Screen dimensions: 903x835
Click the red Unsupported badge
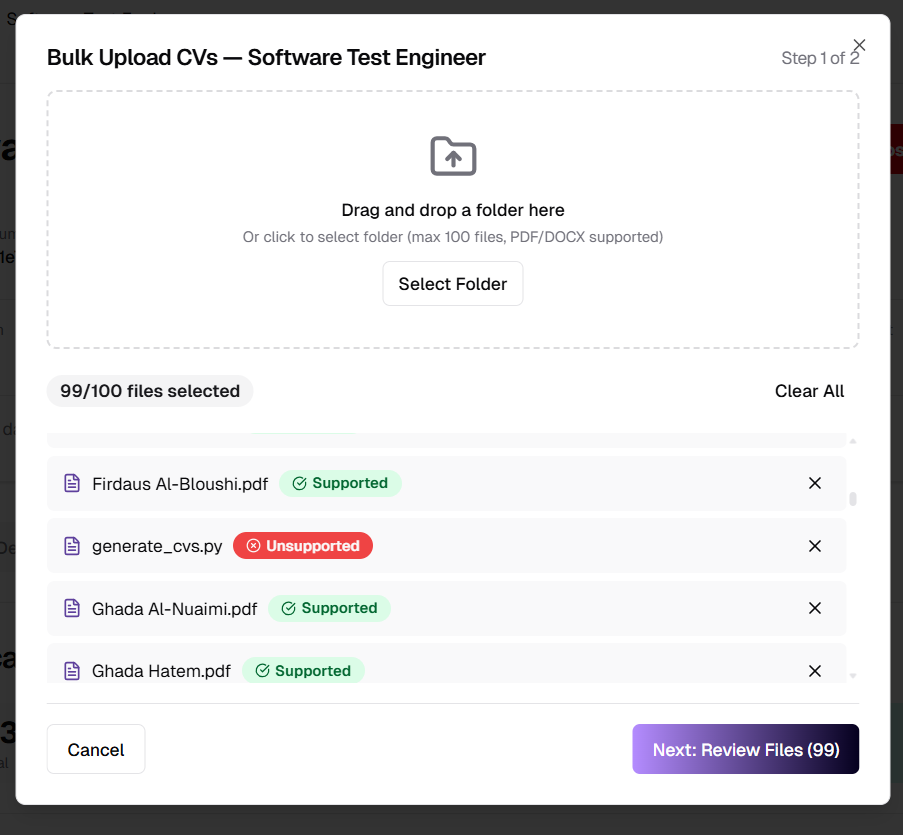pyautogui.click(x=303, y=546)
